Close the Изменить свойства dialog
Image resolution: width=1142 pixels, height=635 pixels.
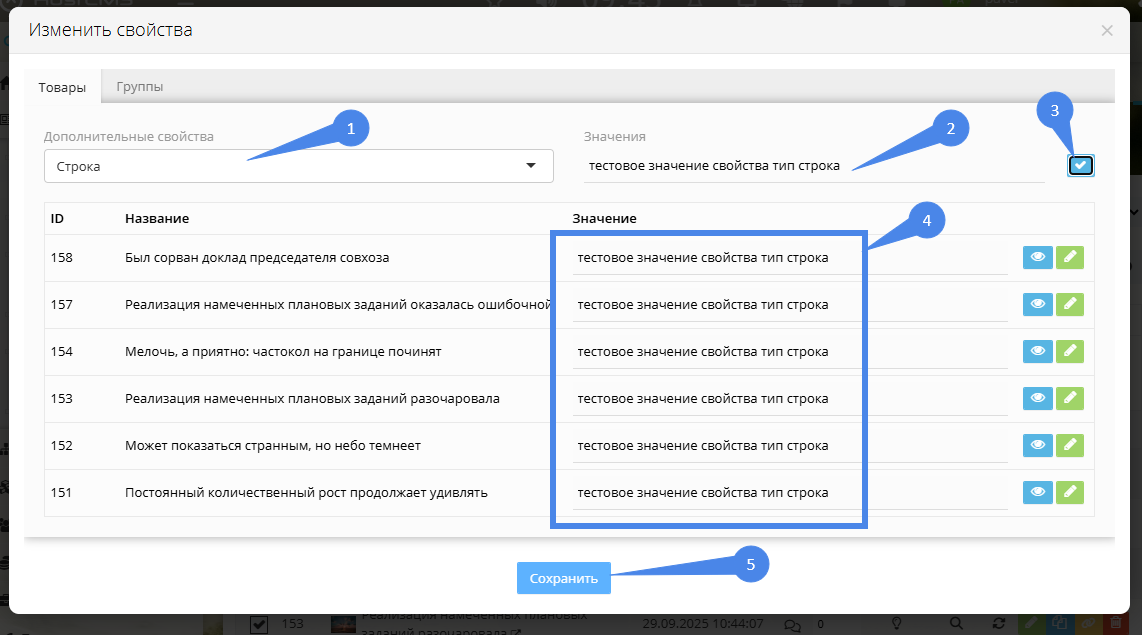(x=1107, y=31)
